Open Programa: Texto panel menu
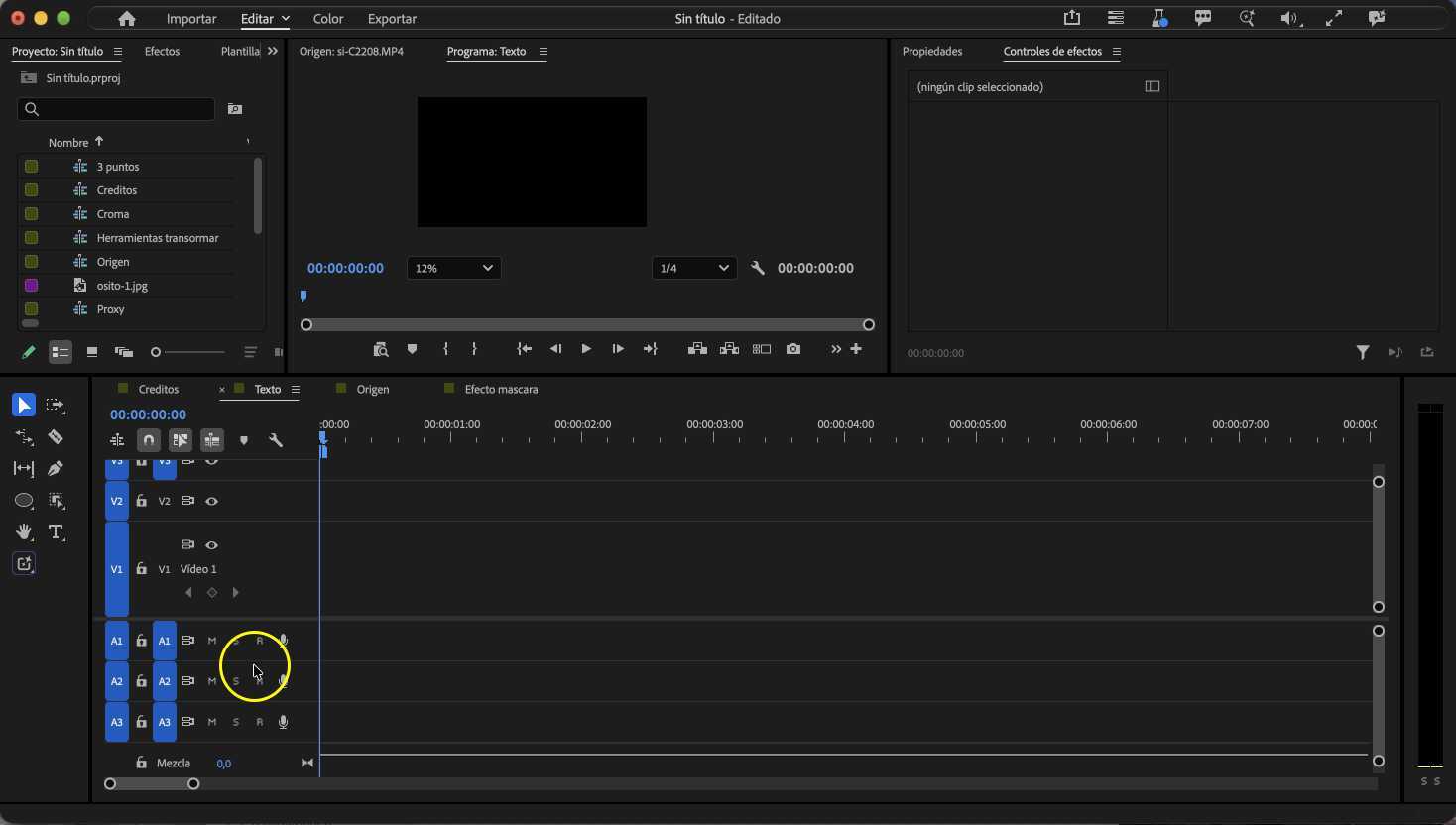1456x825 pixels. click(x=543, y=52)
